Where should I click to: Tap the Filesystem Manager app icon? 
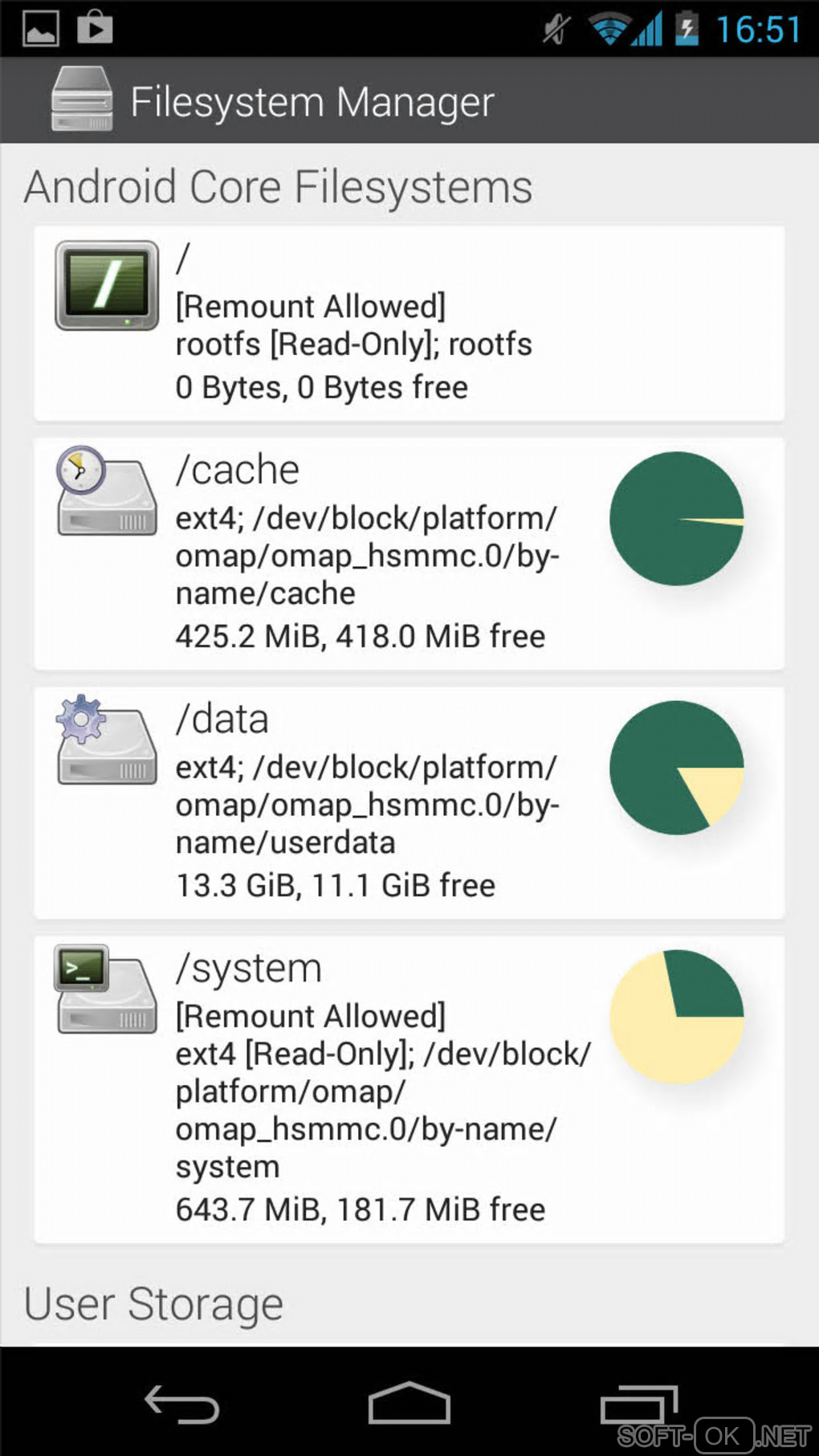pos(81,100)
